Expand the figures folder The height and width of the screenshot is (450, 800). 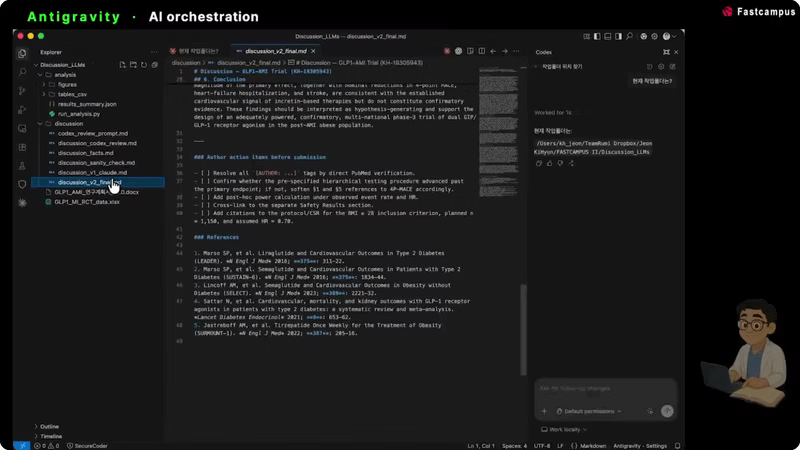click(x=67, y=85)
